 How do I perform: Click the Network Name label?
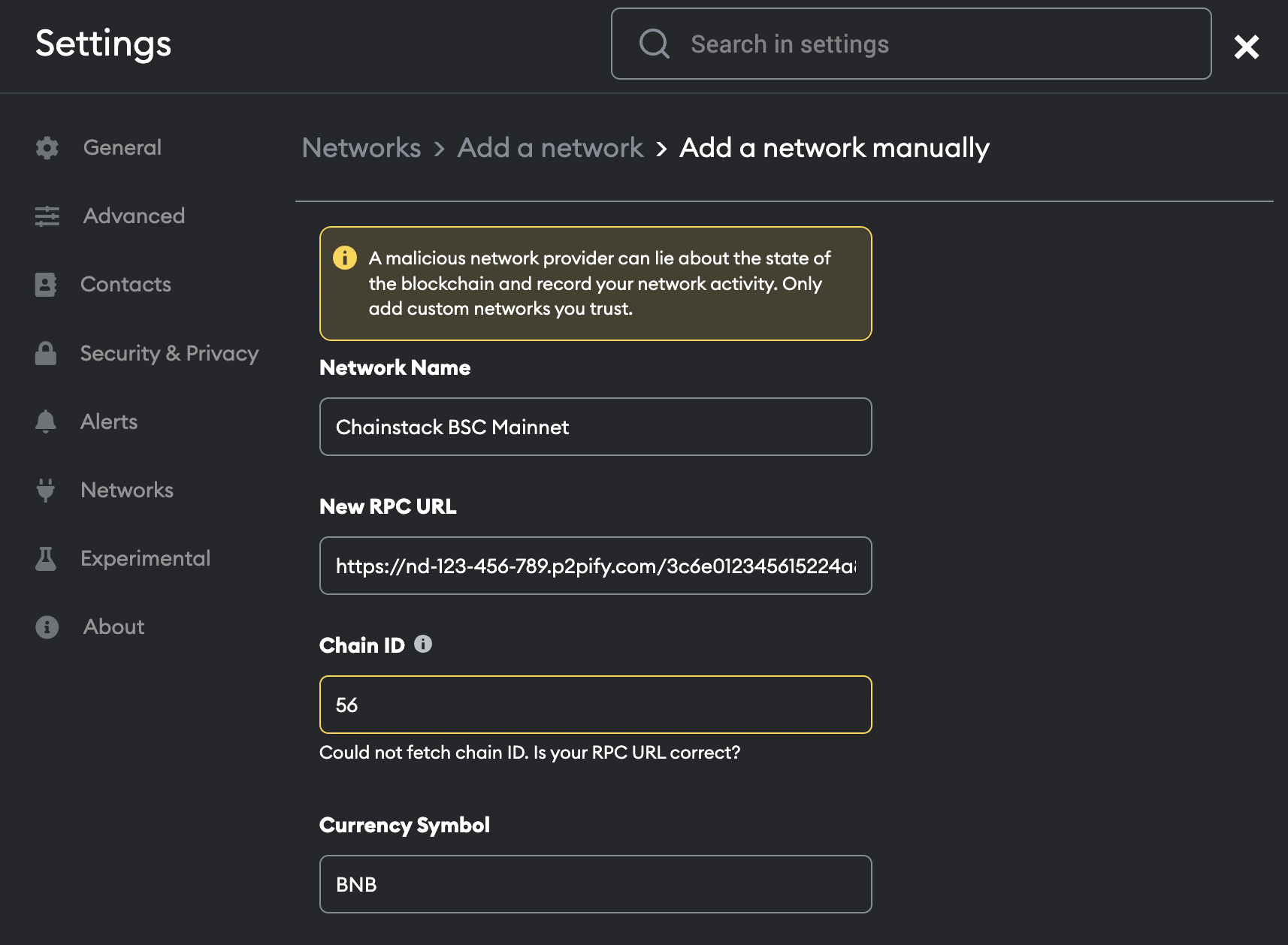pyautogui.click(x=395, y=367)
